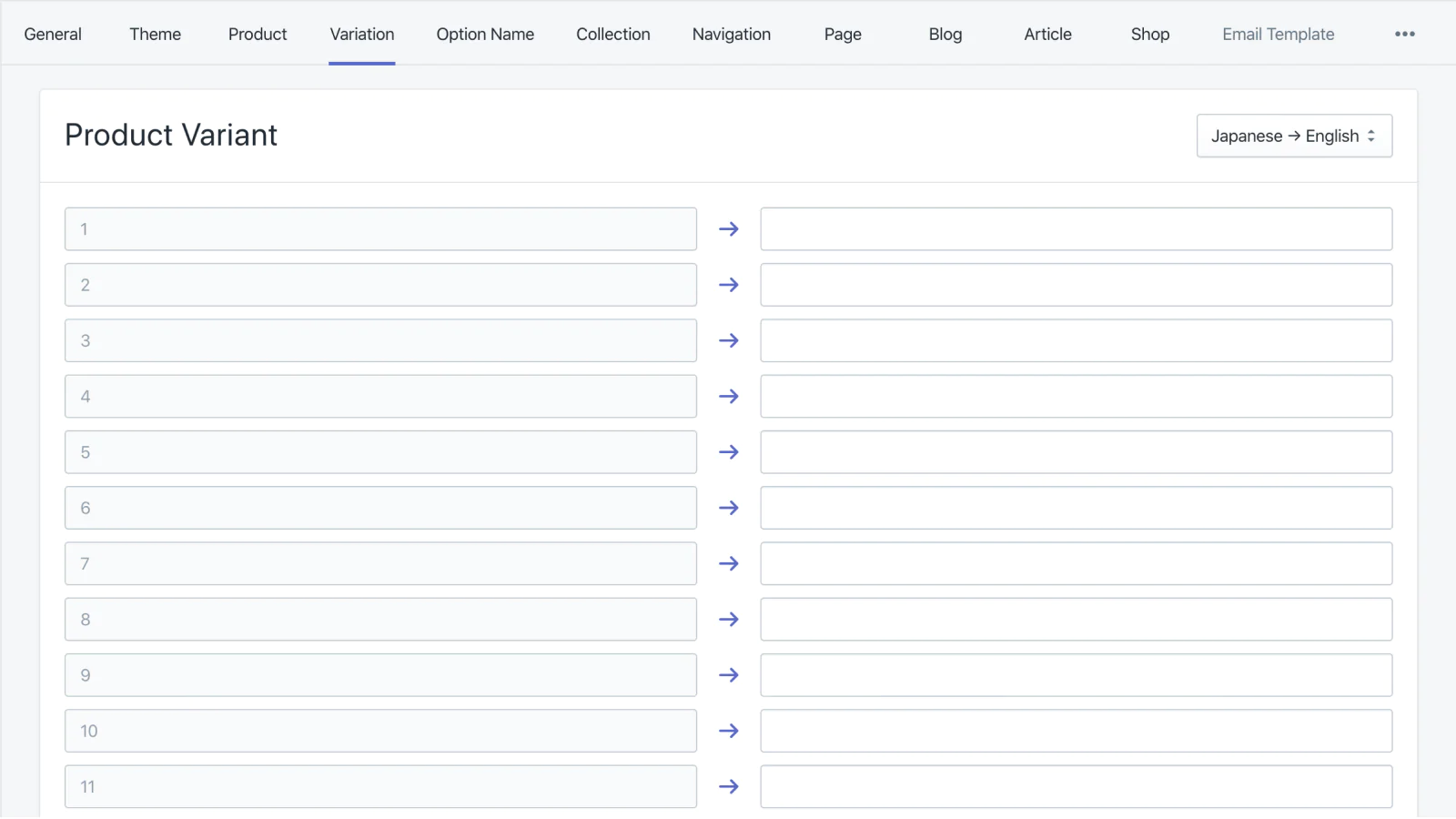Select the Theme tab
This screenshot has height=819, width=1456.
155,34
